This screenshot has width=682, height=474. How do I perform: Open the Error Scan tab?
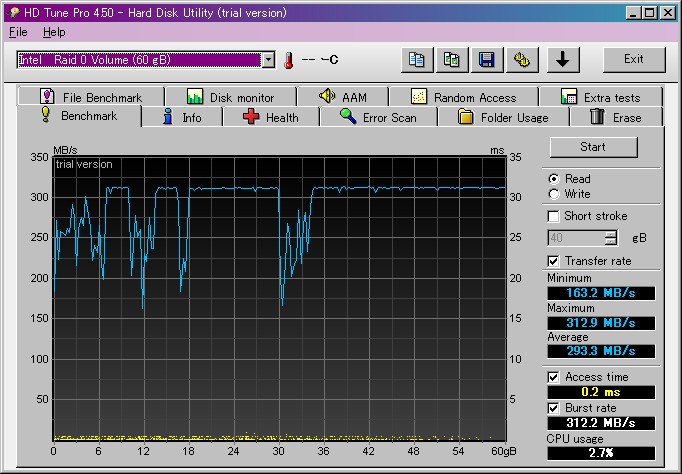378,117
